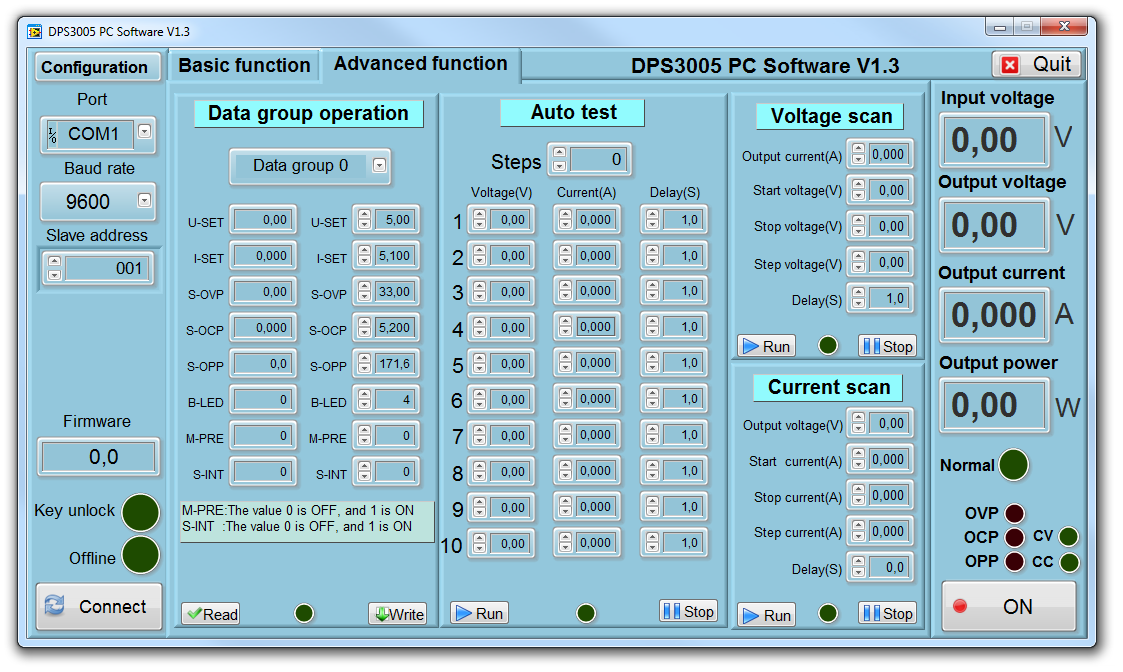1123x672 pixels.
Task: Click Current scan Step current stepper
Action: [x=858, y=531]
